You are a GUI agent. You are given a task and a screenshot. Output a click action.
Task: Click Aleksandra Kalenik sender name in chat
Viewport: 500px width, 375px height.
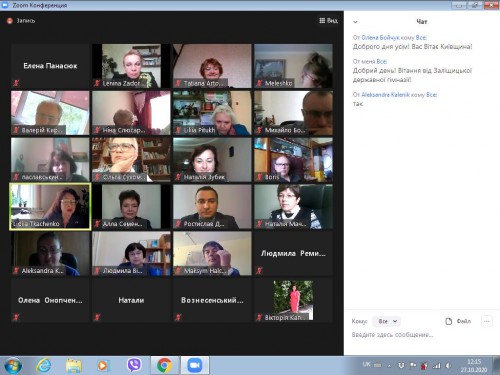pos(385,95)
